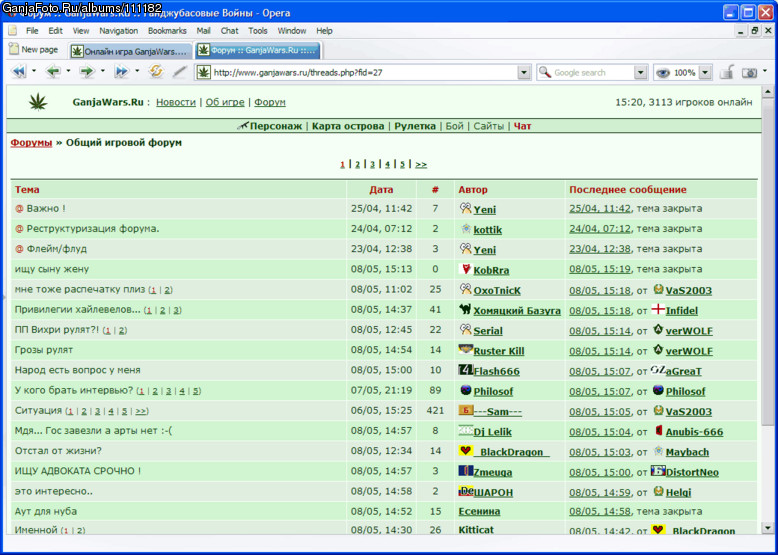The image size is (778, 555).
Task: Click the flag icon next to Infidel
Action: (x=658, y=309)
